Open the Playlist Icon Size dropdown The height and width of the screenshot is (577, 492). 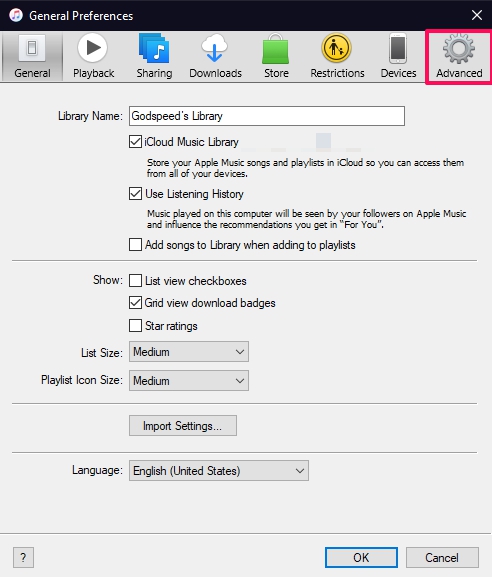tap(189, 380)
